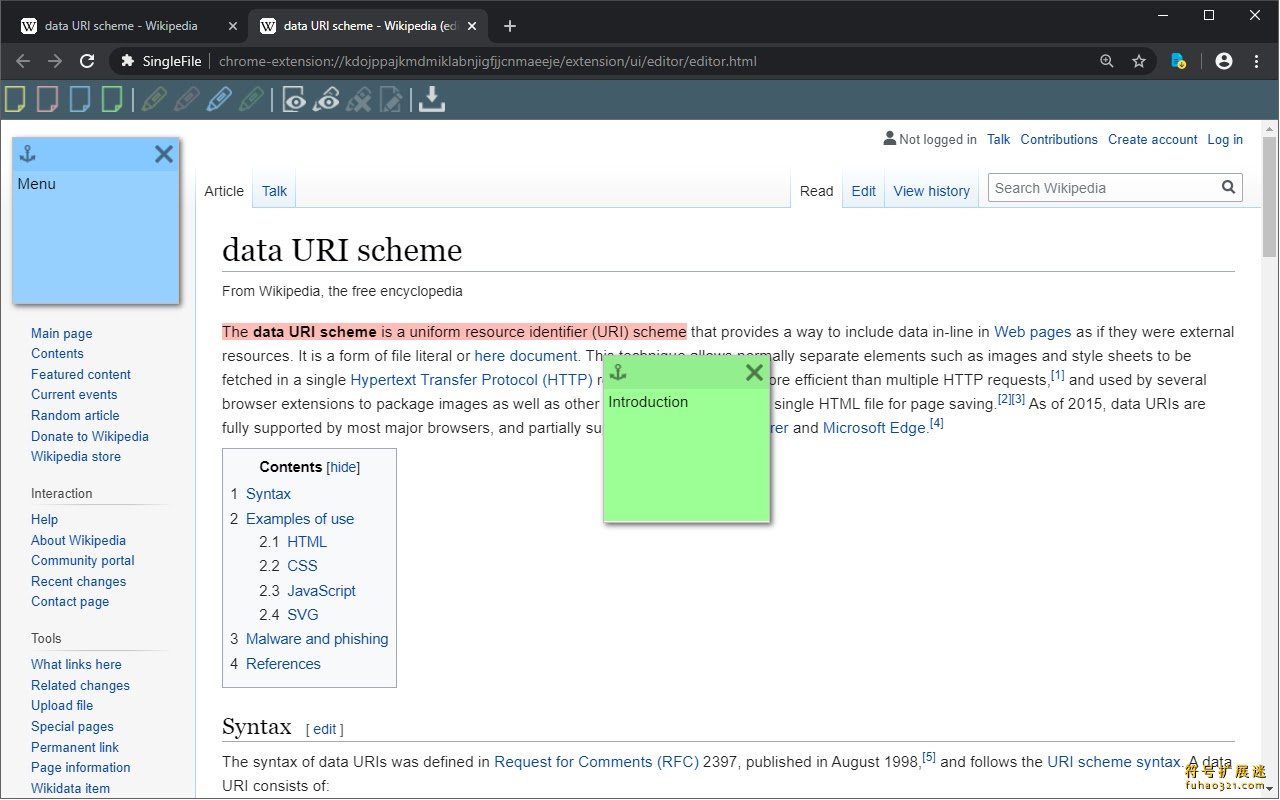
Task: Reload the page
Action: coord(87,61)
